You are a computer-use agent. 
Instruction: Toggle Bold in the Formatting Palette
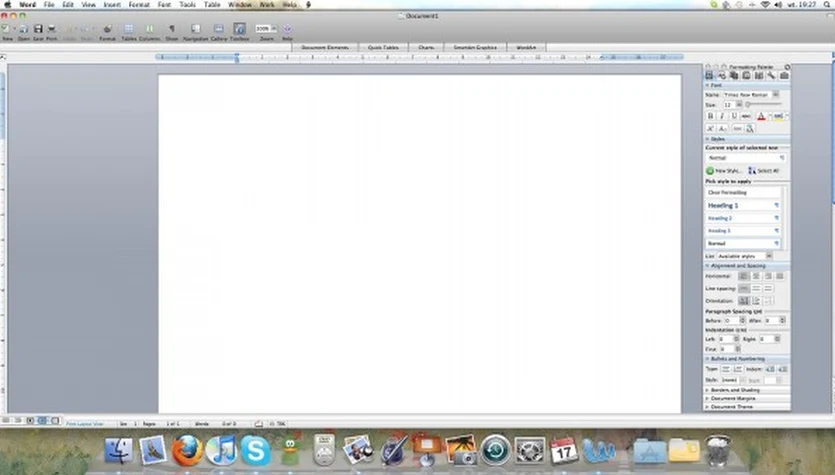pos(710,116)
